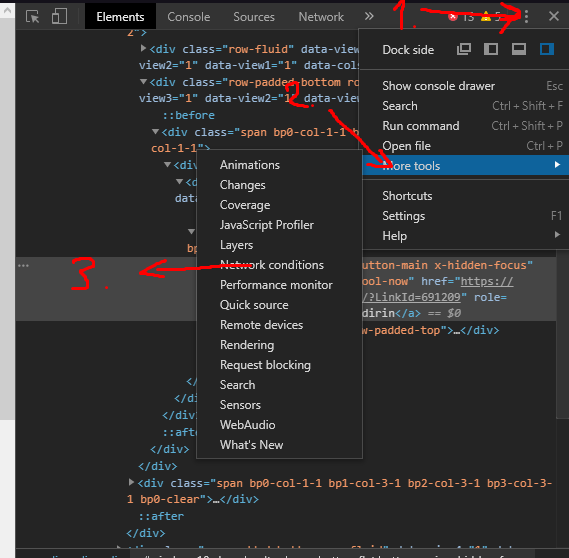Open the Rendering tool
Viewport: 569px width, 558px height.
point(279,345)
